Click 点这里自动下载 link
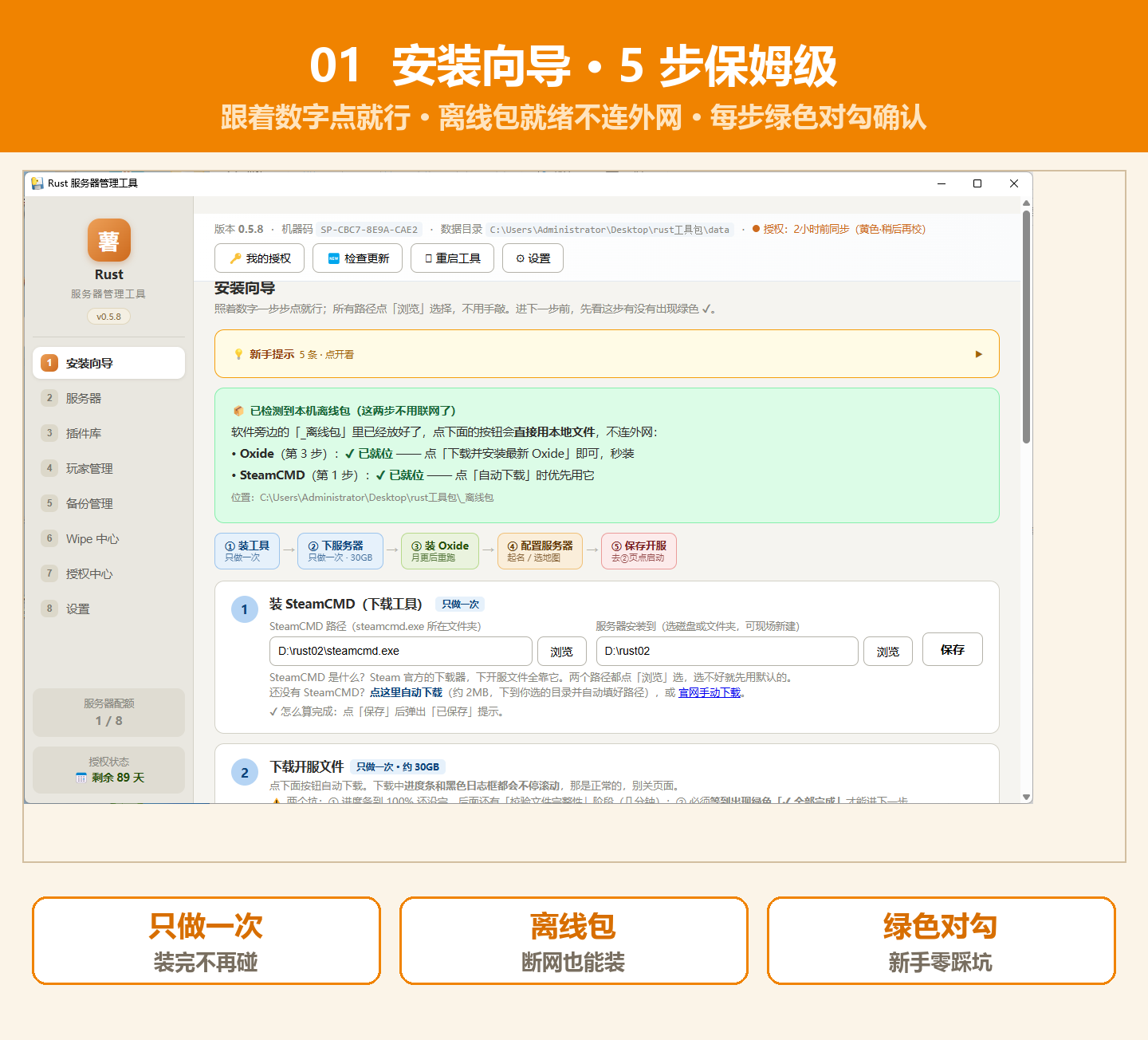Image resolution: width=1148 pixels, height=1040 pixels. pos(406,692)
